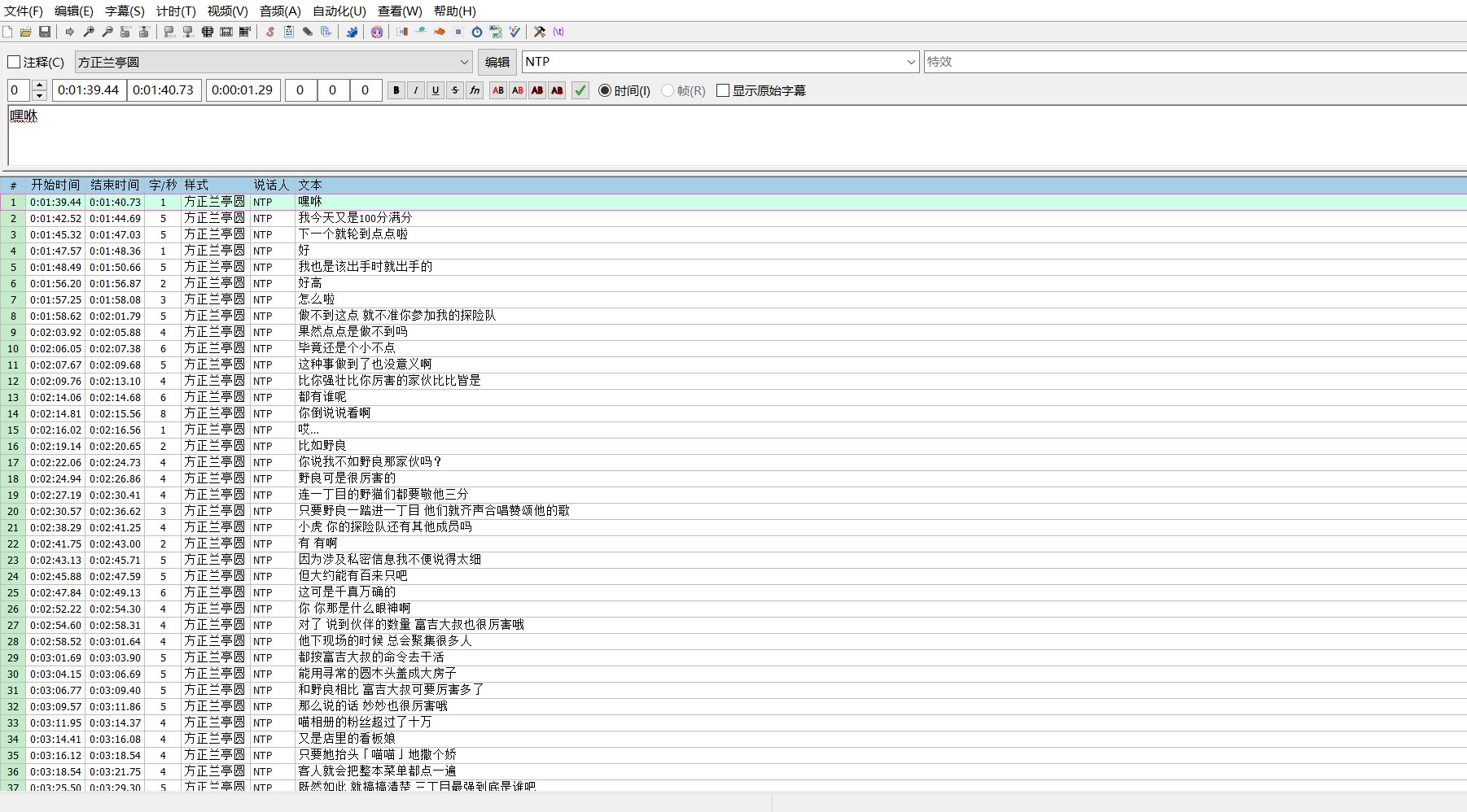Toggle italic formatting button

click(416, 90)
